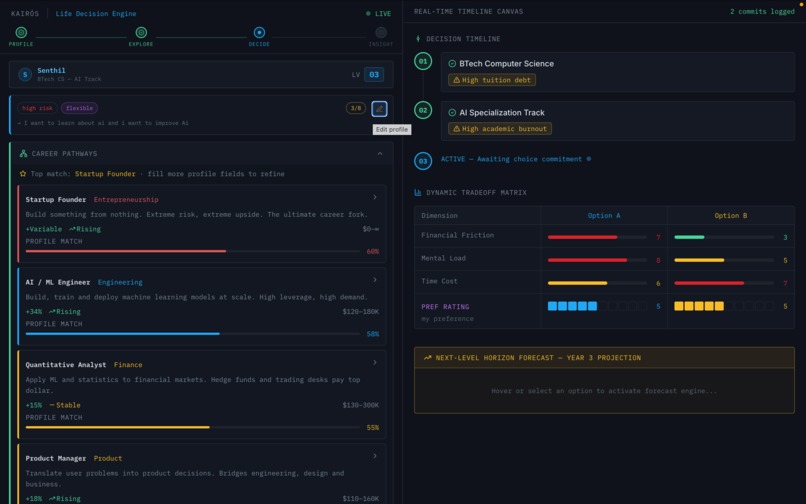This screenshot has width=806, height=504.
Task: Click the High academic burnout warning tag
Action: (x=500, y=129)
